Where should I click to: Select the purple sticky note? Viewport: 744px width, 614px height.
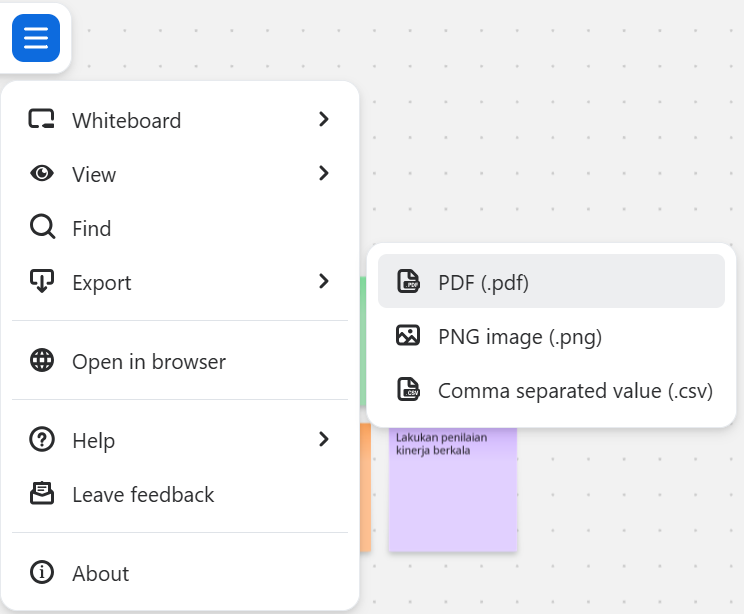click(x=452, y=500)
